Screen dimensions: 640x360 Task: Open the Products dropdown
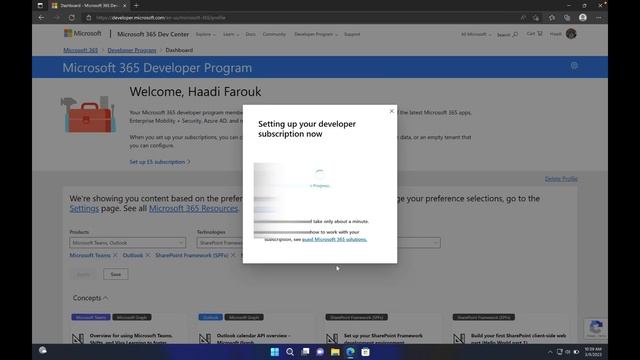[128, 243]
